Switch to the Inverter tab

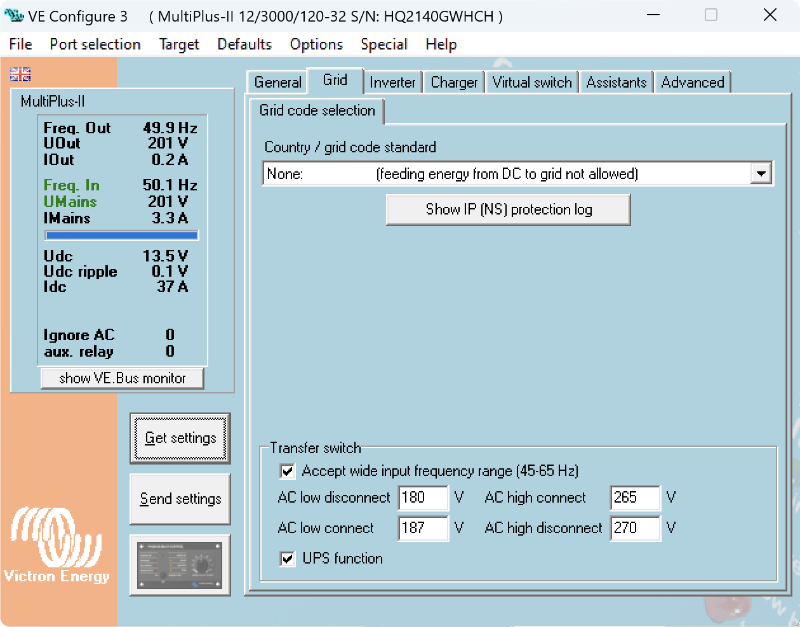pyautogui.click(x=392, y=83)
